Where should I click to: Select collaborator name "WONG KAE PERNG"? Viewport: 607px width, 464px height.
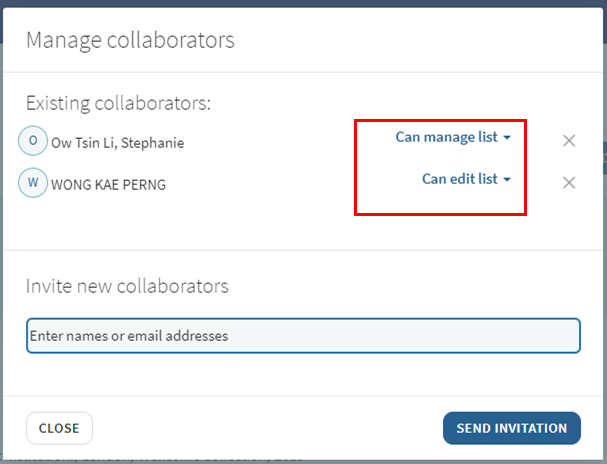109,185
